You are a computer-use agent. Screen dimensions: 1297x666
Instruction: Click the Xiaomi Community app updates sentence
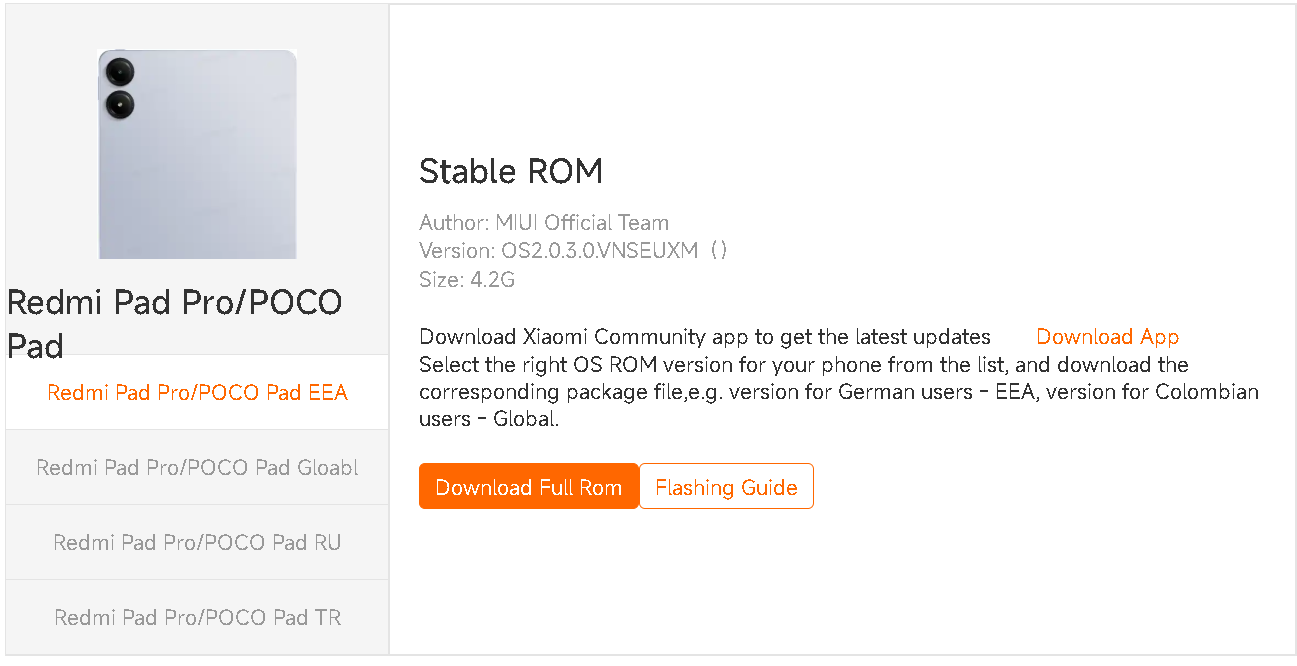coord(704,337)
